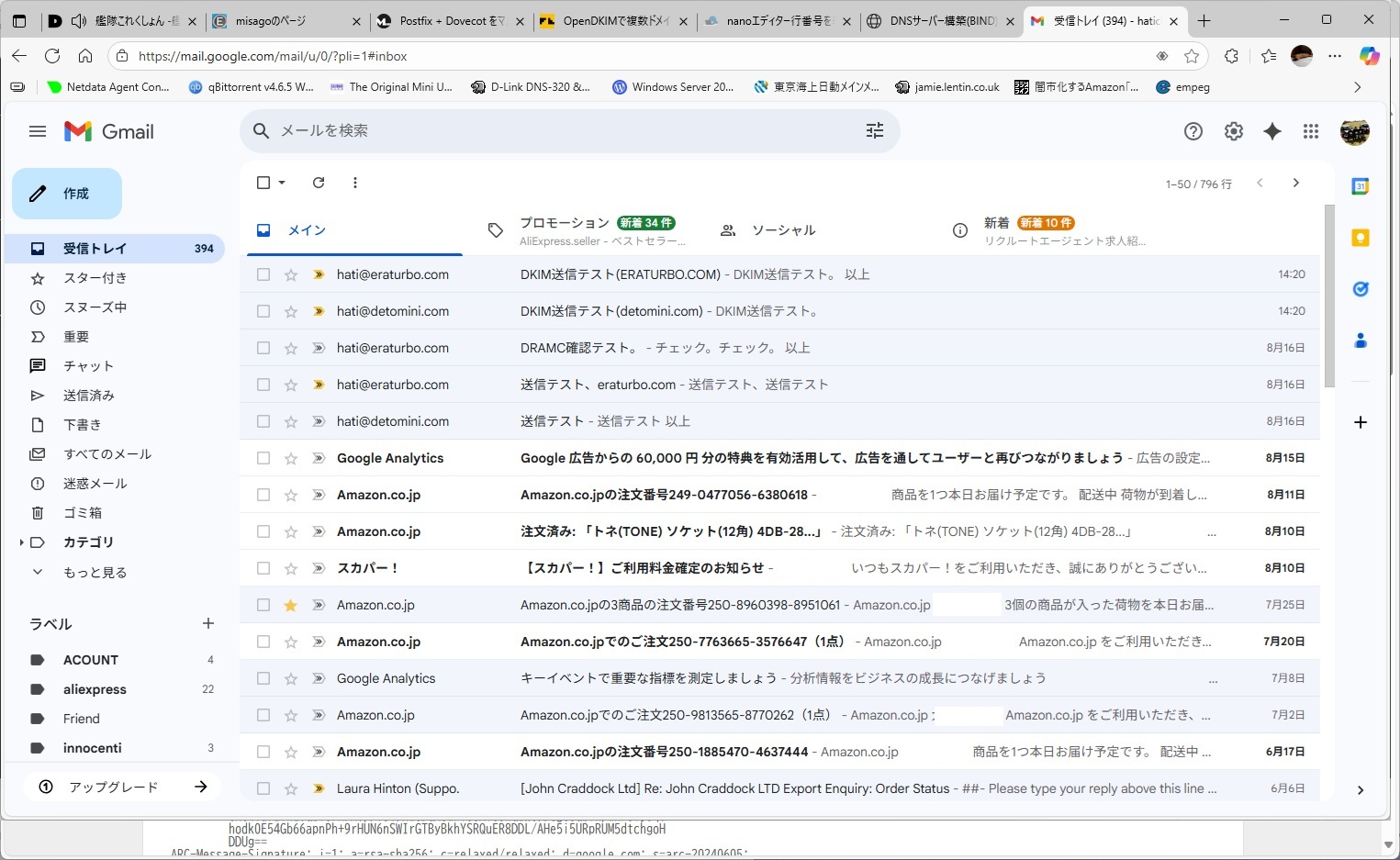Image resolution: width=1400 pixels, height=860 pixels.
Task: Open the Gemini sparkle icon
Action: coord(1272,131)
